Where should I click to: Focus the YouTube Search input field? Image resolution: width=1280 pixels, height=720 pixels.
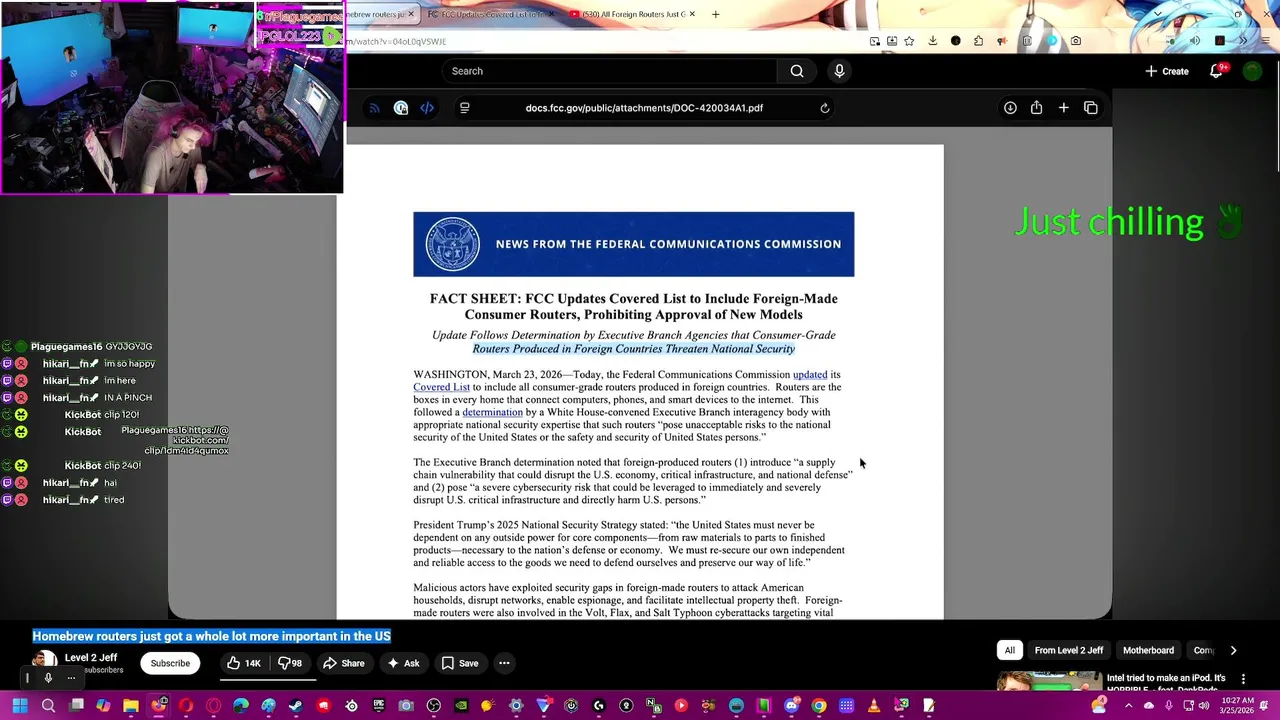pyautogui.click(x=610, y=71)
